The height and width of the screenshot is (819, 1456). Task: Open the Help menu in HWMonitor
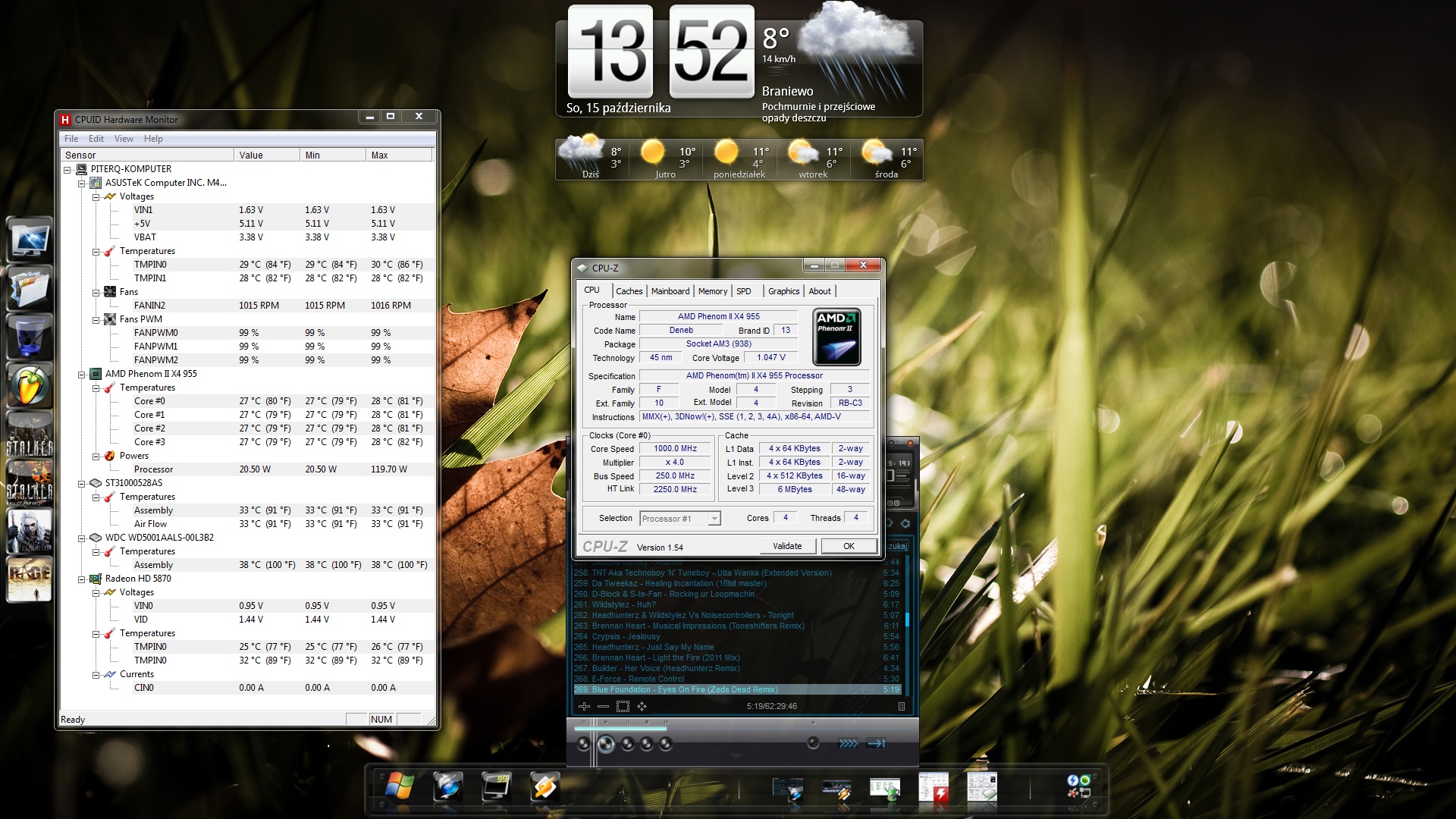(x=153, y=139)
